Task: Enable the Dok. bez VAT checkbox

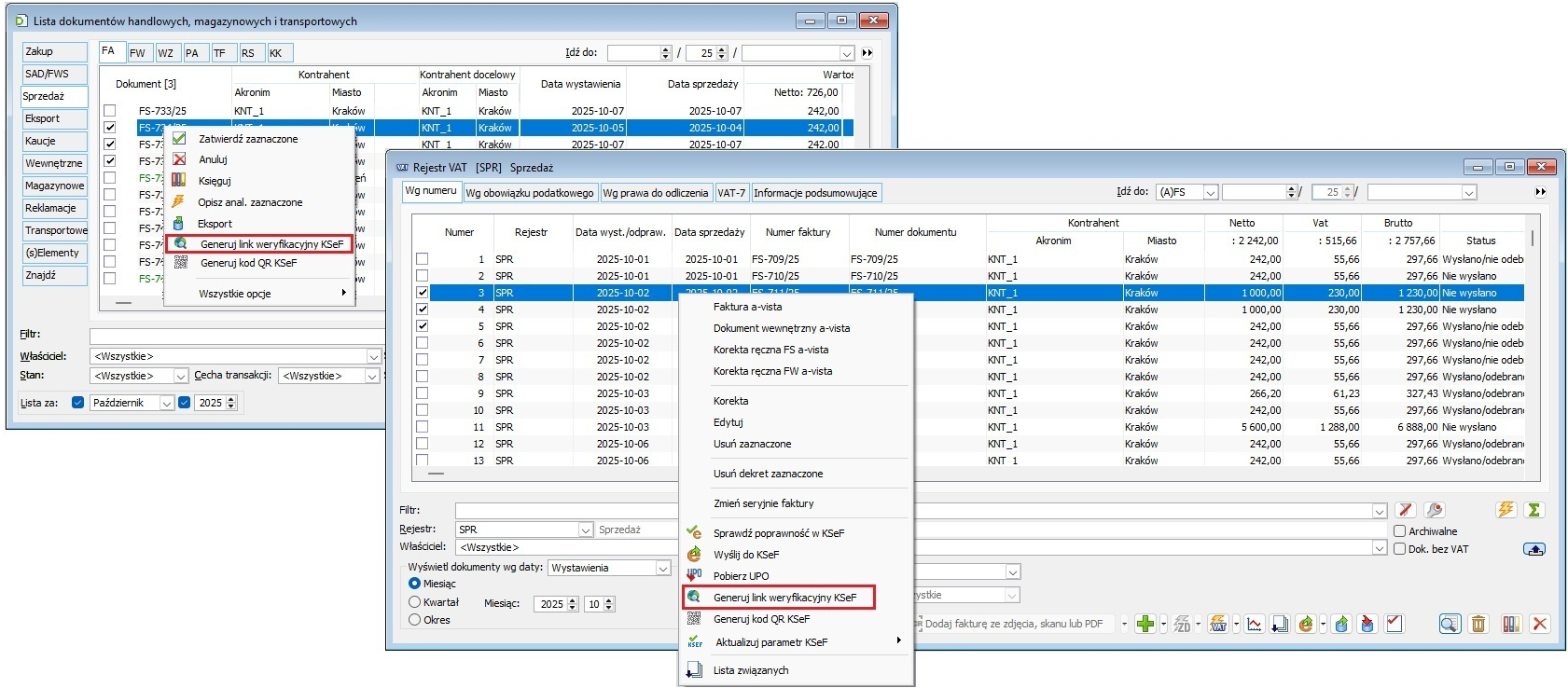Action: point(1399,549)
